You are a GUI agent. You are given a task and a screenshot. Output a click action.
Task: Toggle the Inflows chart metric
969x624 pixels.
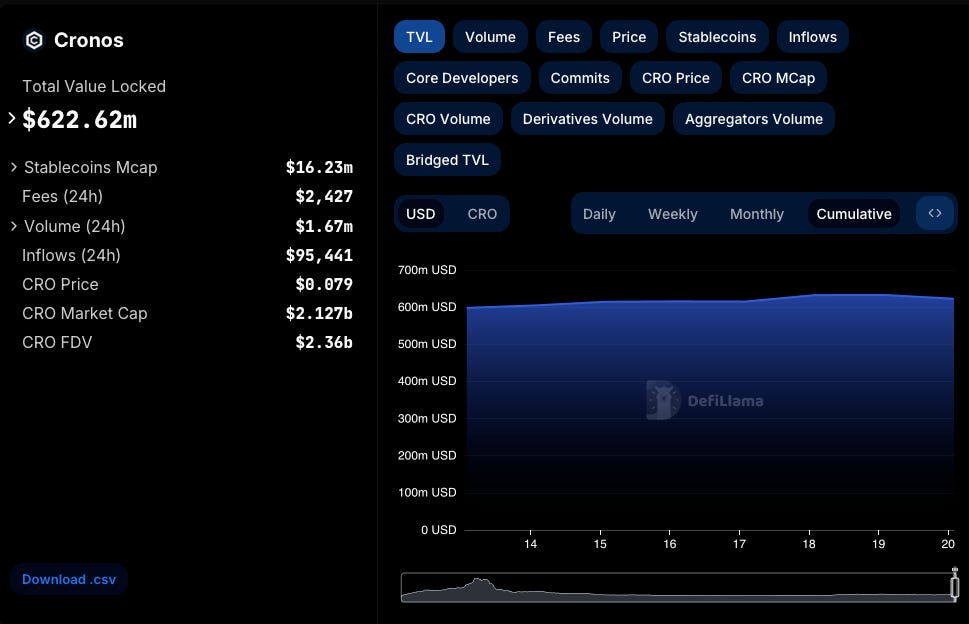pos(812,37)
